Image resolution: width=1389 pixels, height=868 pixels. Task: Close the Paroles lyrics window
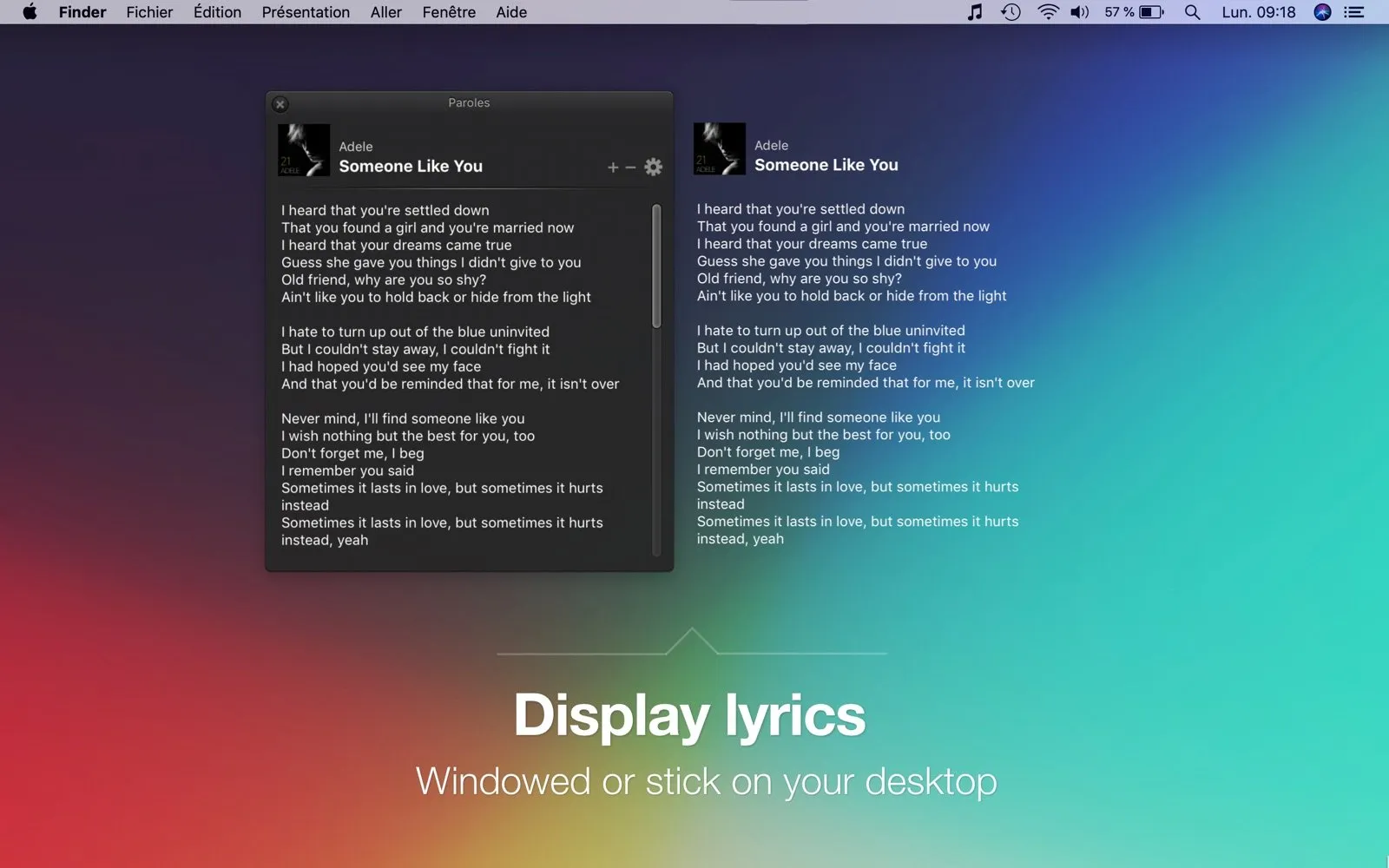(280, 104)
